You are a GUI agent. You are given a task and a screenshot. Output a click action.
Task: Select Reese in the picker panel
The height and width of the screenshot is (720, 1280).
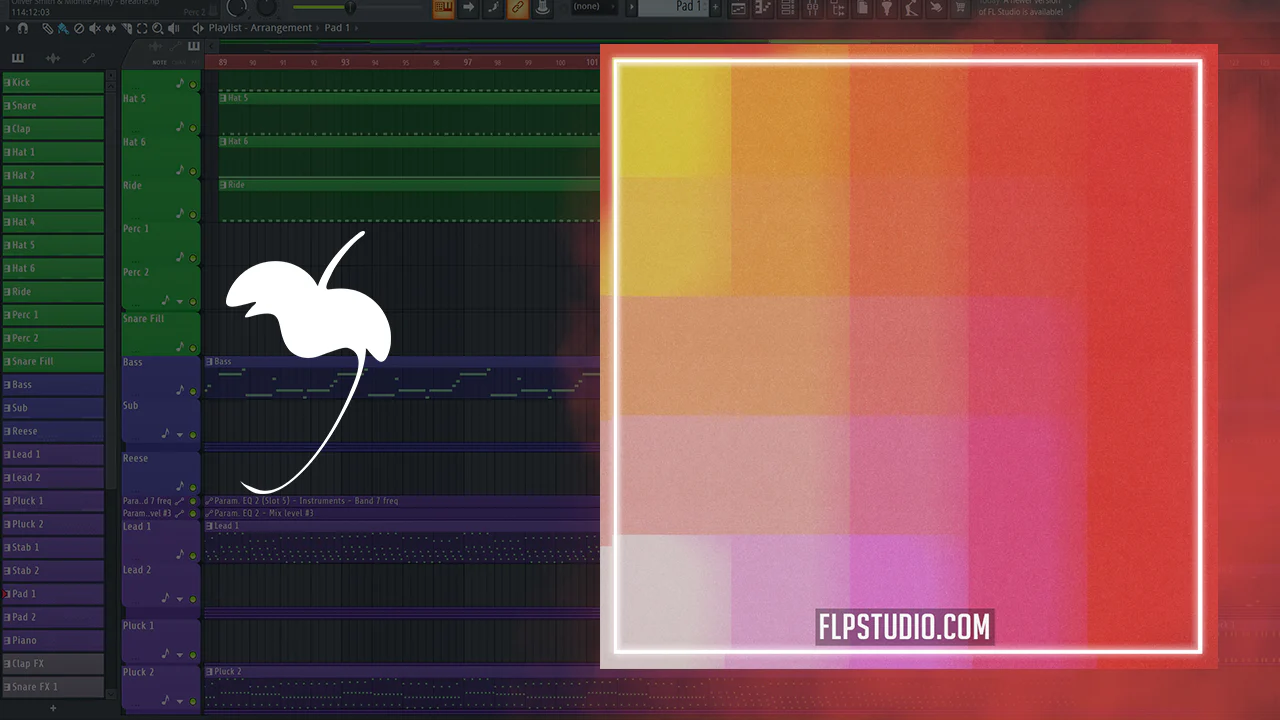click(x=53, y=431)
